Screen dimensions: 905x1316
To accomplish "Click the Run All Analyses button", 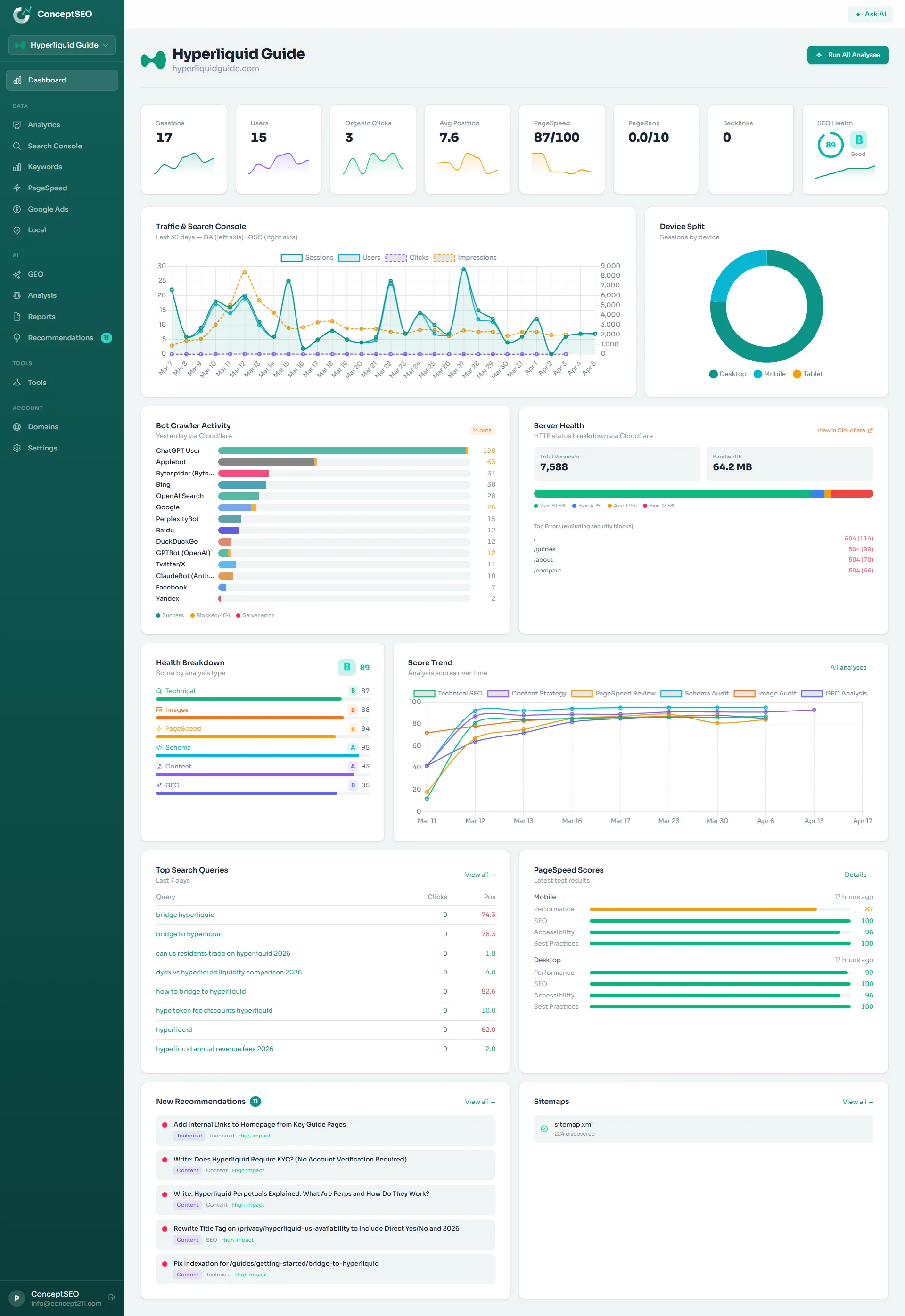I will point(847,55).
